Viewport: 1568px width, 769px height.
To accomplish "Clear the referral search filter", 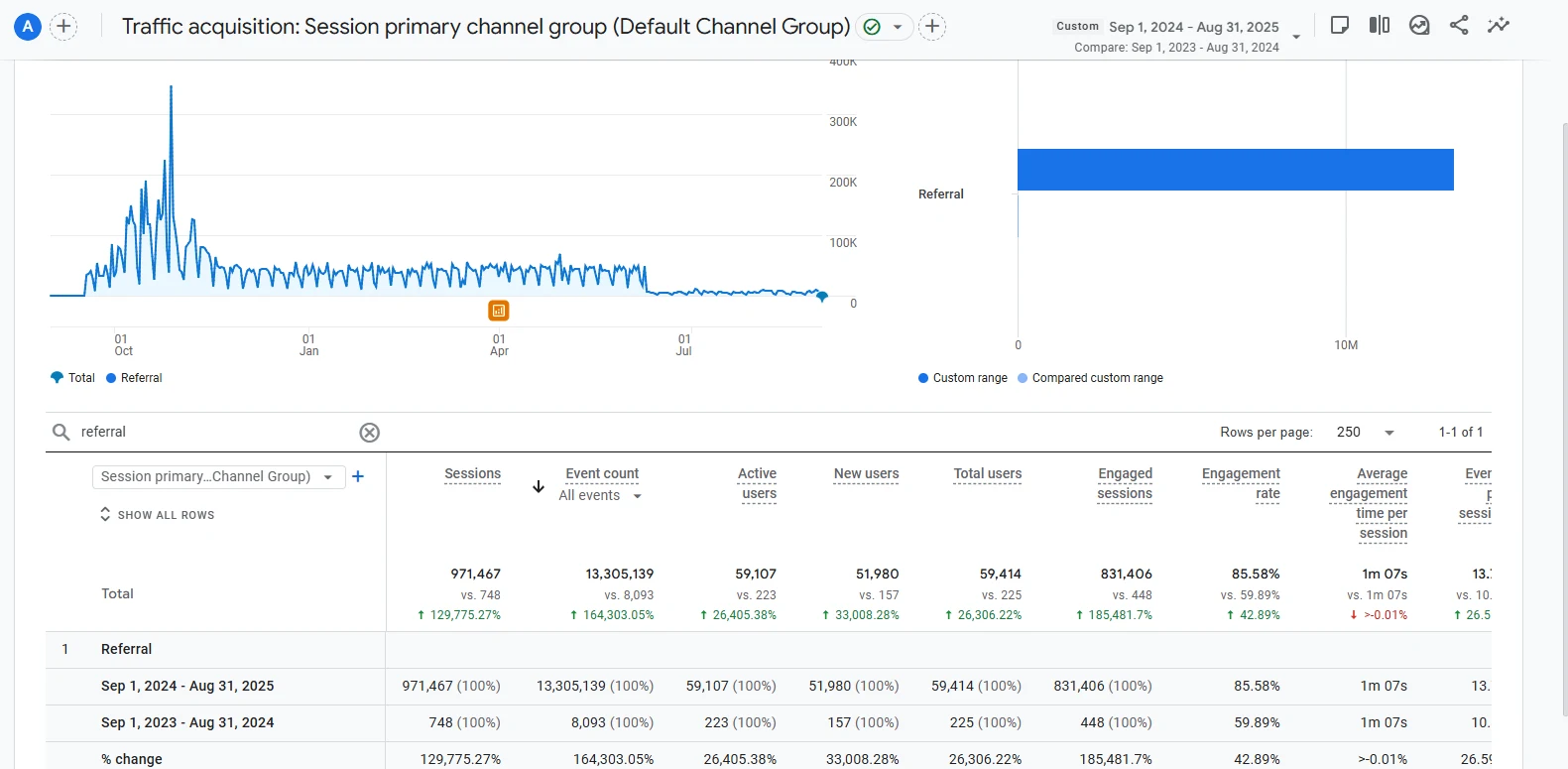I will [x=369, y=433].
